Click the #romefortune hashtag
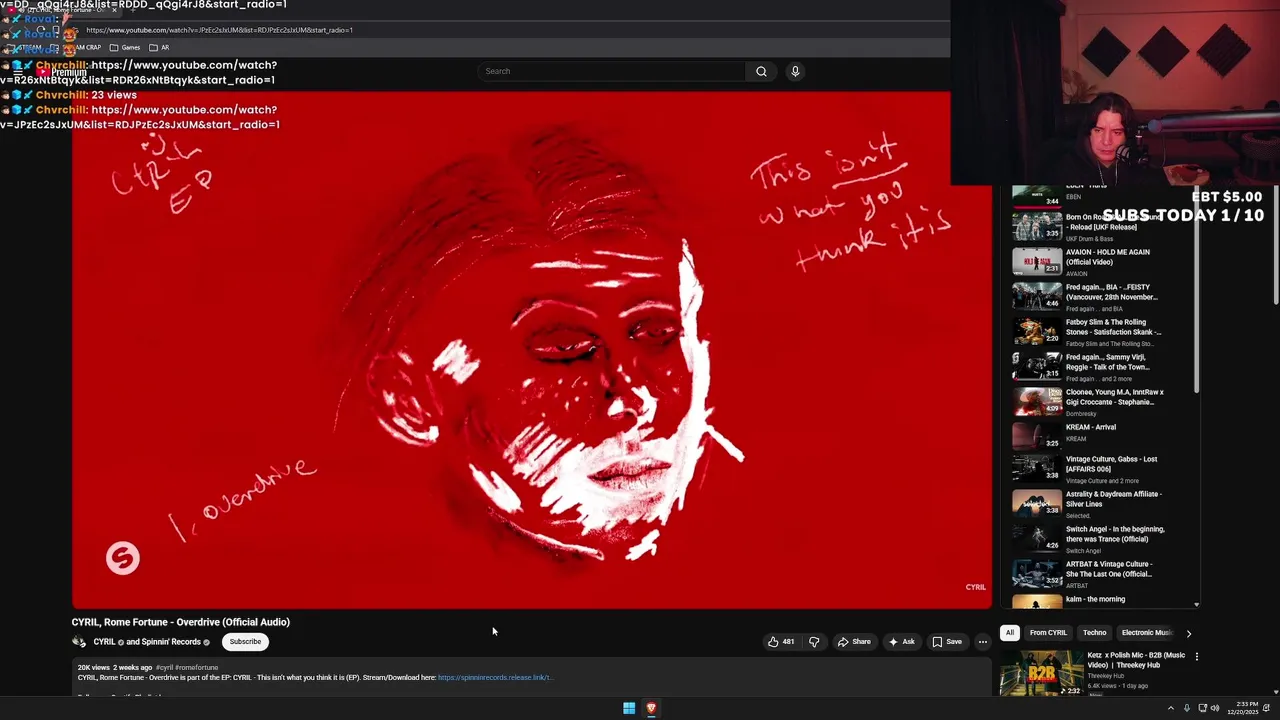This screenshot has height=720, width=1280. [197, 667]
